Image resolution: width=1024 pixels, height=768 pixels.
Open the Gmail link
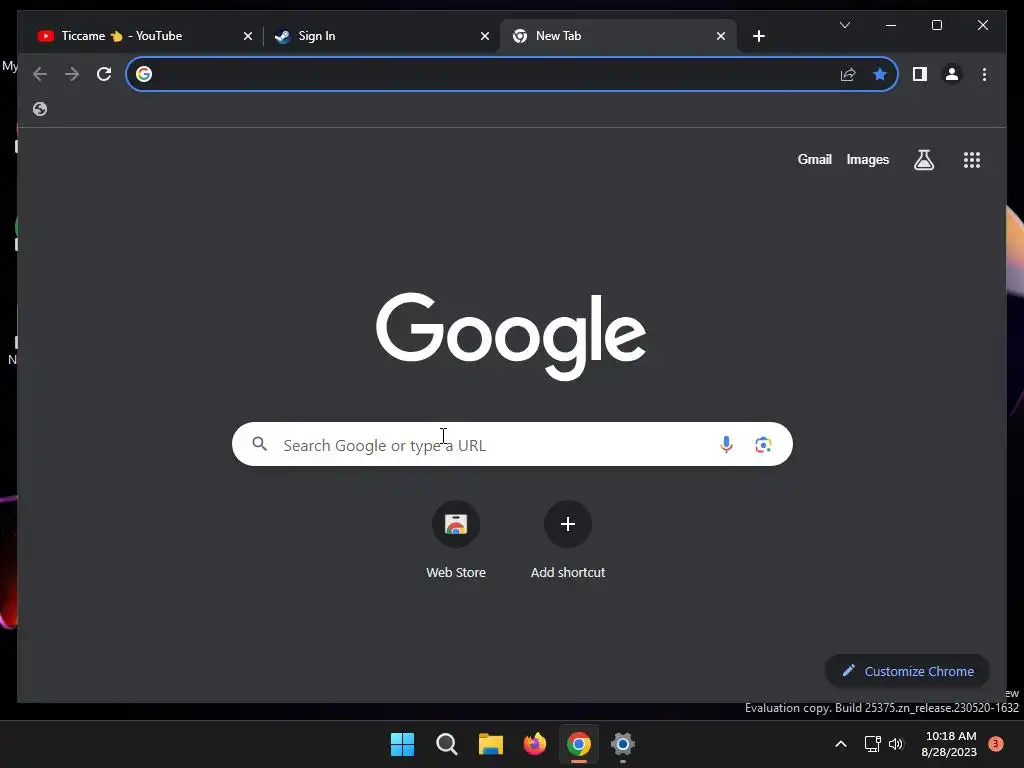click(814, 159)
